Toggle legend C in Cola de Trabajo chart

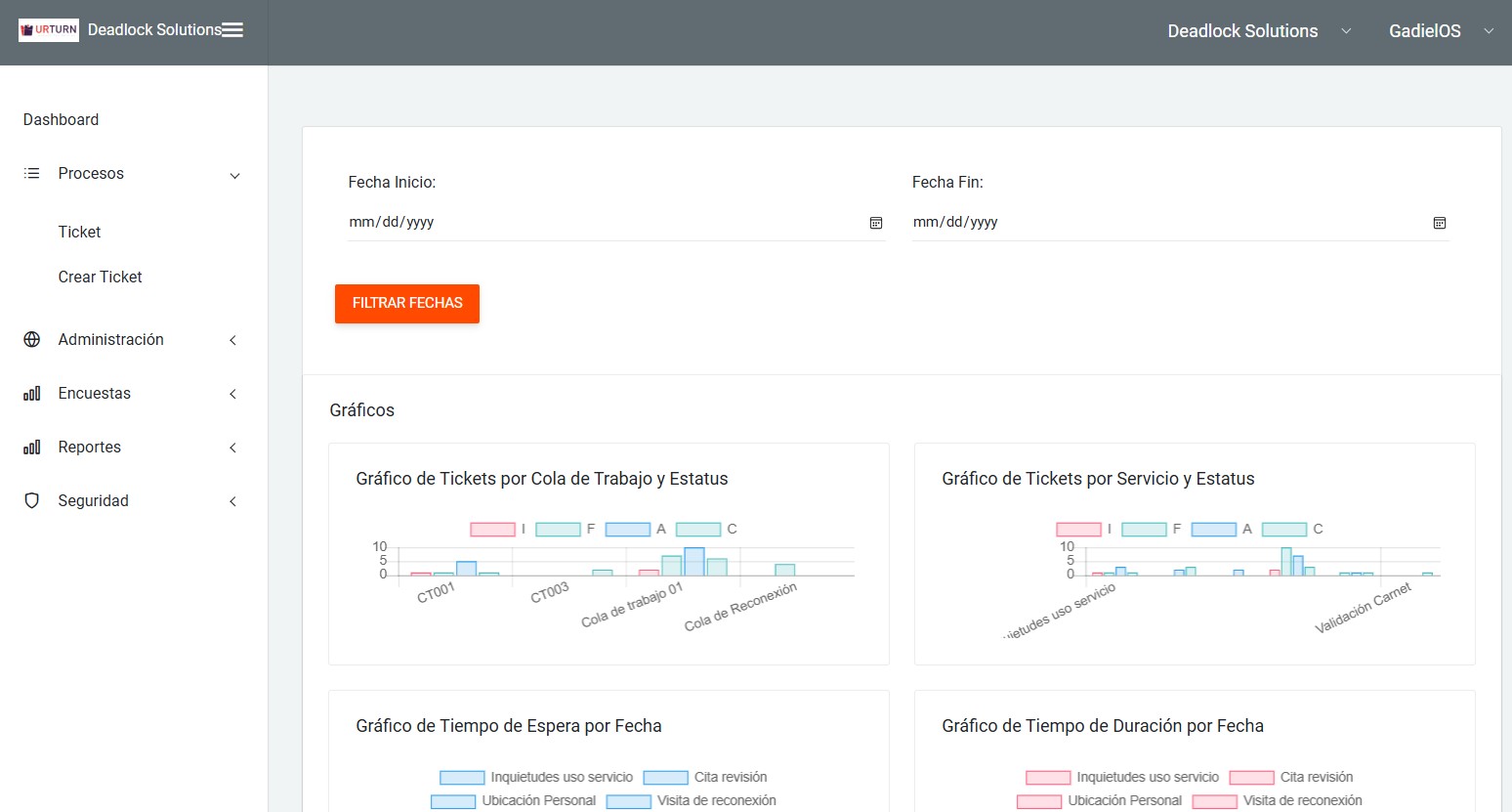point(706,529)
